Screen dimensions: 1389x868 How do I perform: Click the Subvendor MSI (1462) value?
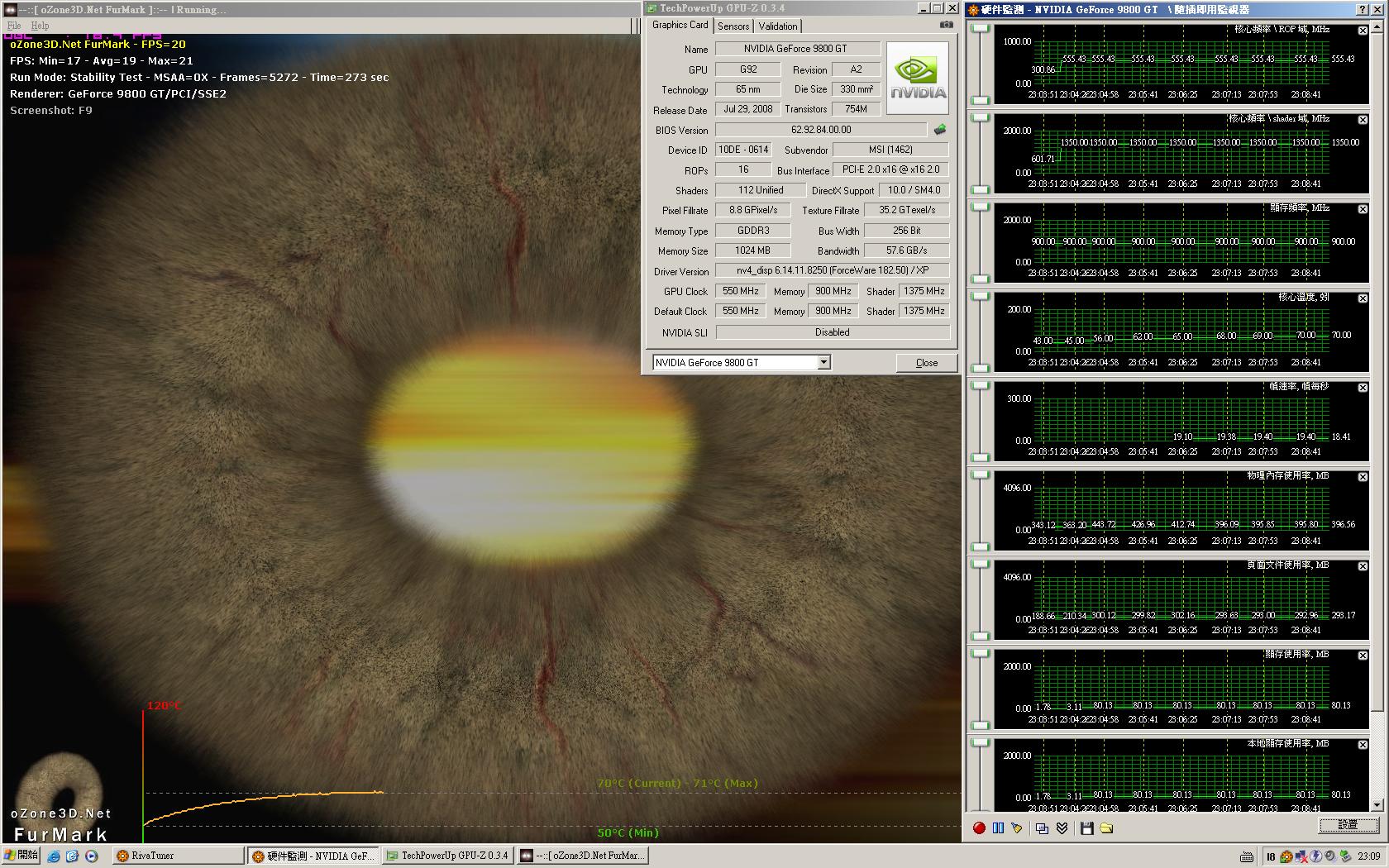[x=890, y=150]
